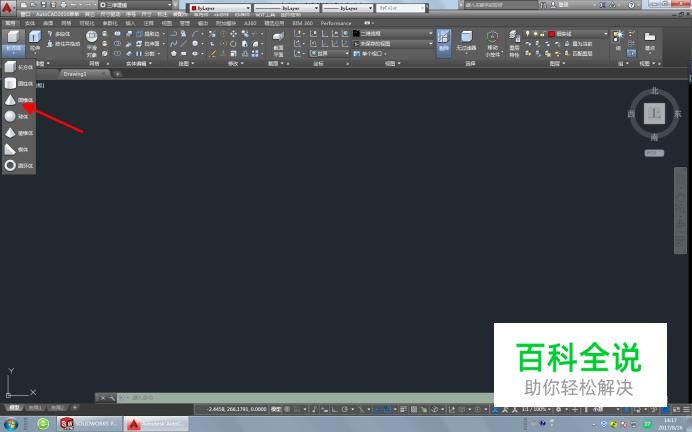Select the Move tool in the 修改 panel
Screen dimensions: 692x432
click(233, 34)
